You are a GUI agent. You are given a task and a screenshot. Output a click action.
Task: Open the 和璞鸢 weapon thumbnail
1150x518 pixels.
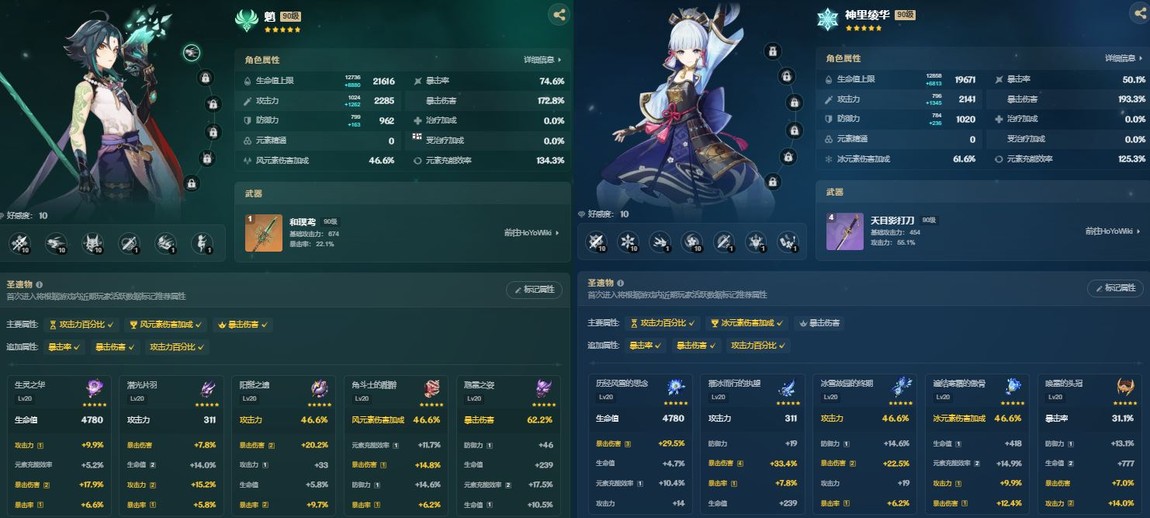pos(263,233)
